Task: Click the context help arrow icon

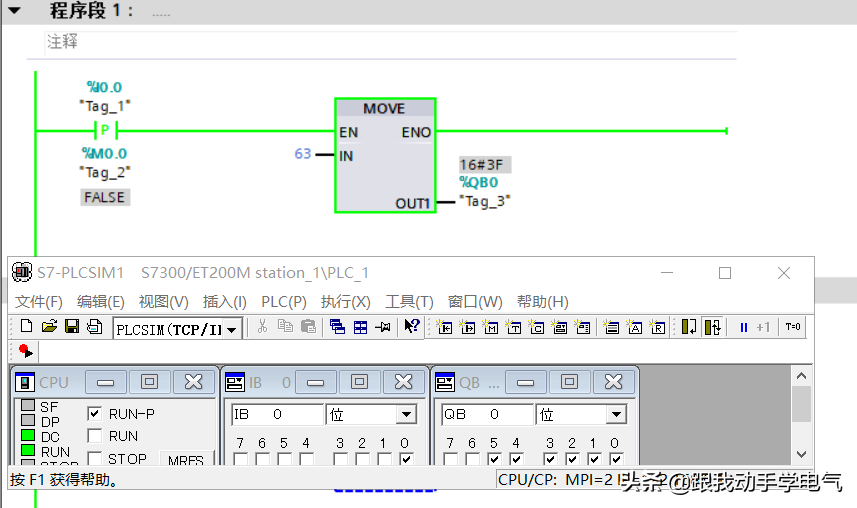Action: [x=411, y=327]
